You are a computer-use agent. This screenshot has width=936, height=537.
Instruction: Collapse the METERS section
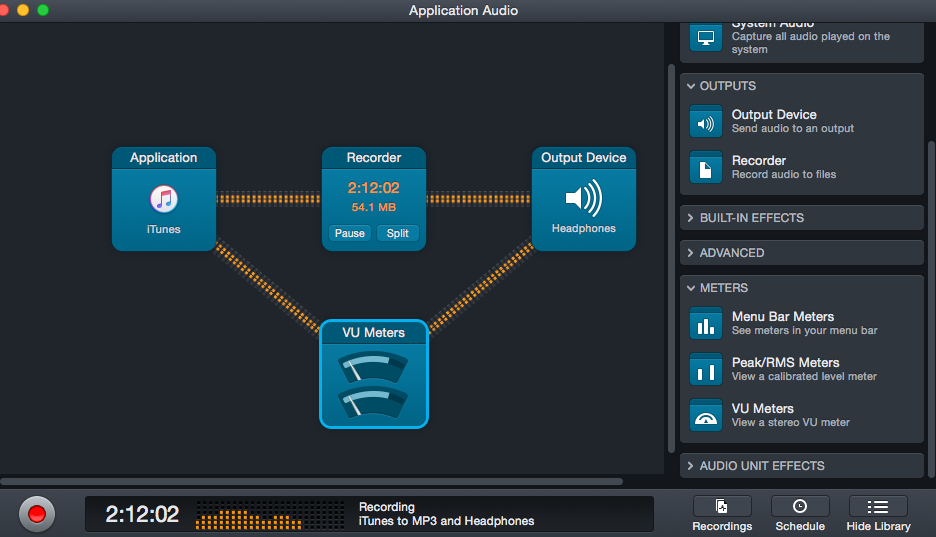[691, 288]
